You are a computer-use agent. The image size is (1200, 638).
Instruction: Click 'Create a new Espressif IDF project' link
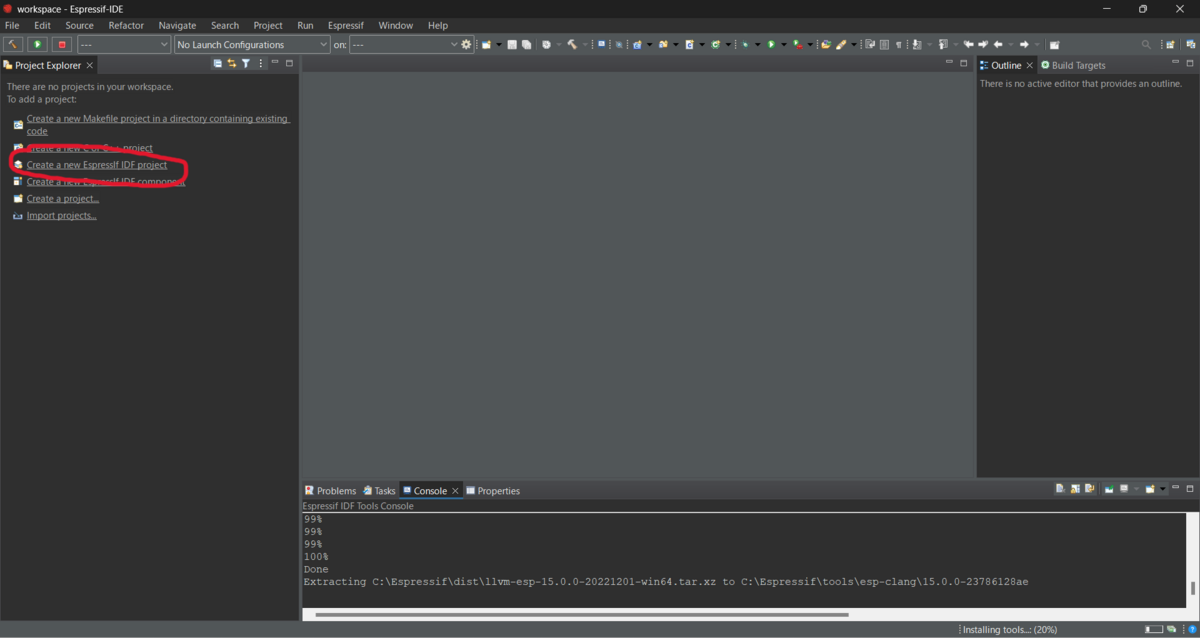97,165
